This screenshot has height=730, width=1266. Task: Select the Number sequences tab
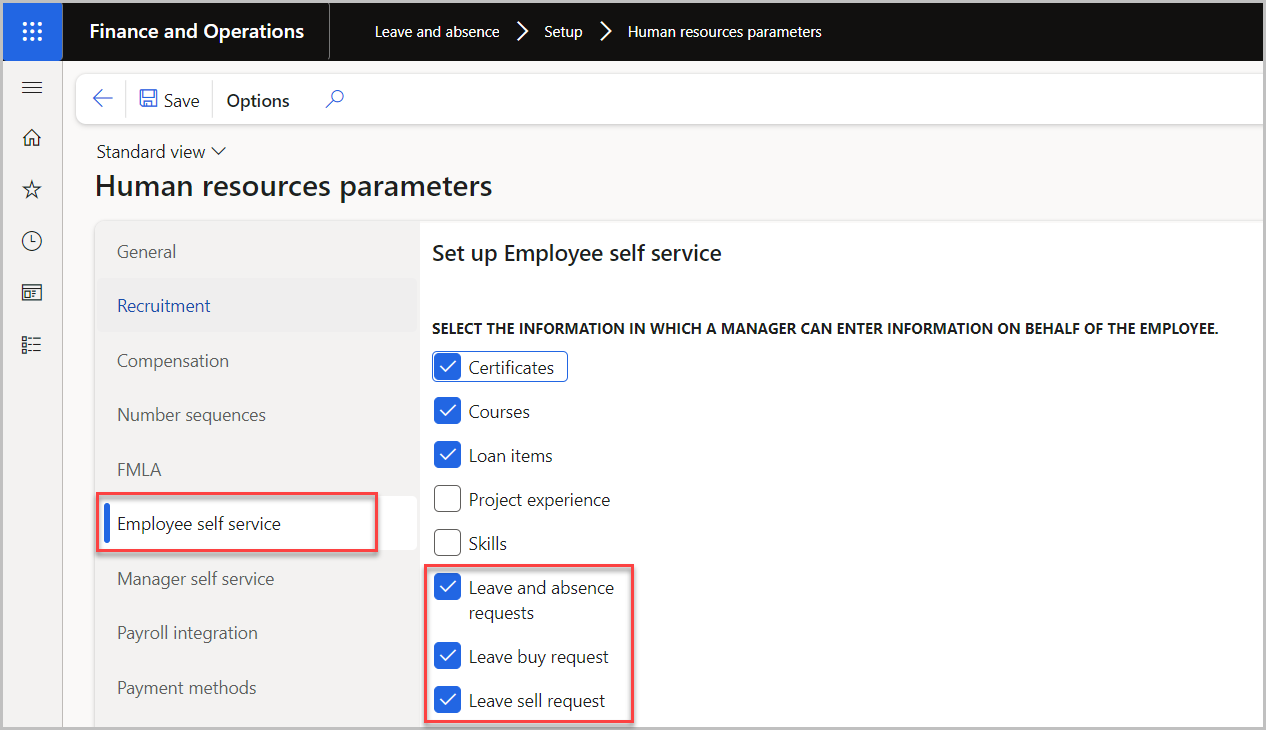pyautogui.click(x=256, y=415)
